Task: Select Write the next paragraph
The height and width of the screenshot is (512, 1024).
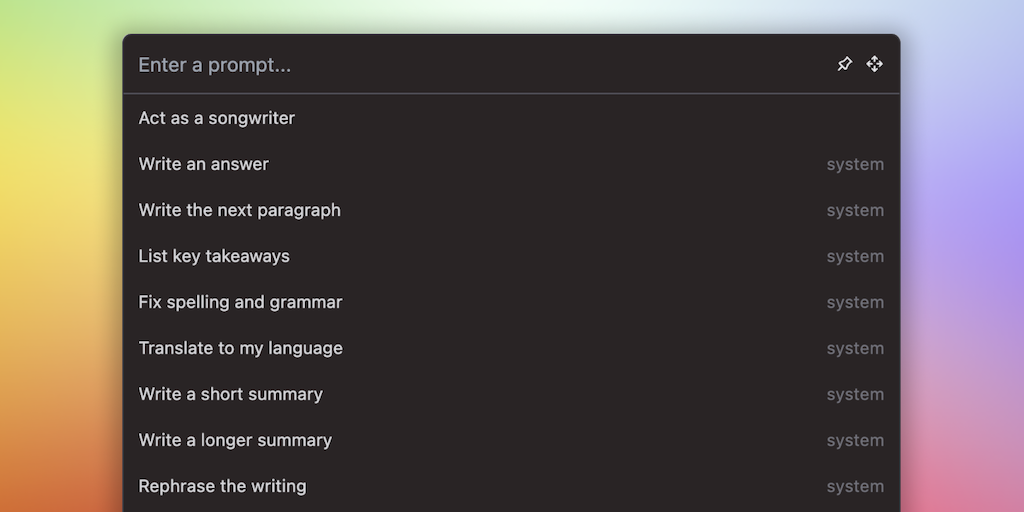Action: pos(240,210)
